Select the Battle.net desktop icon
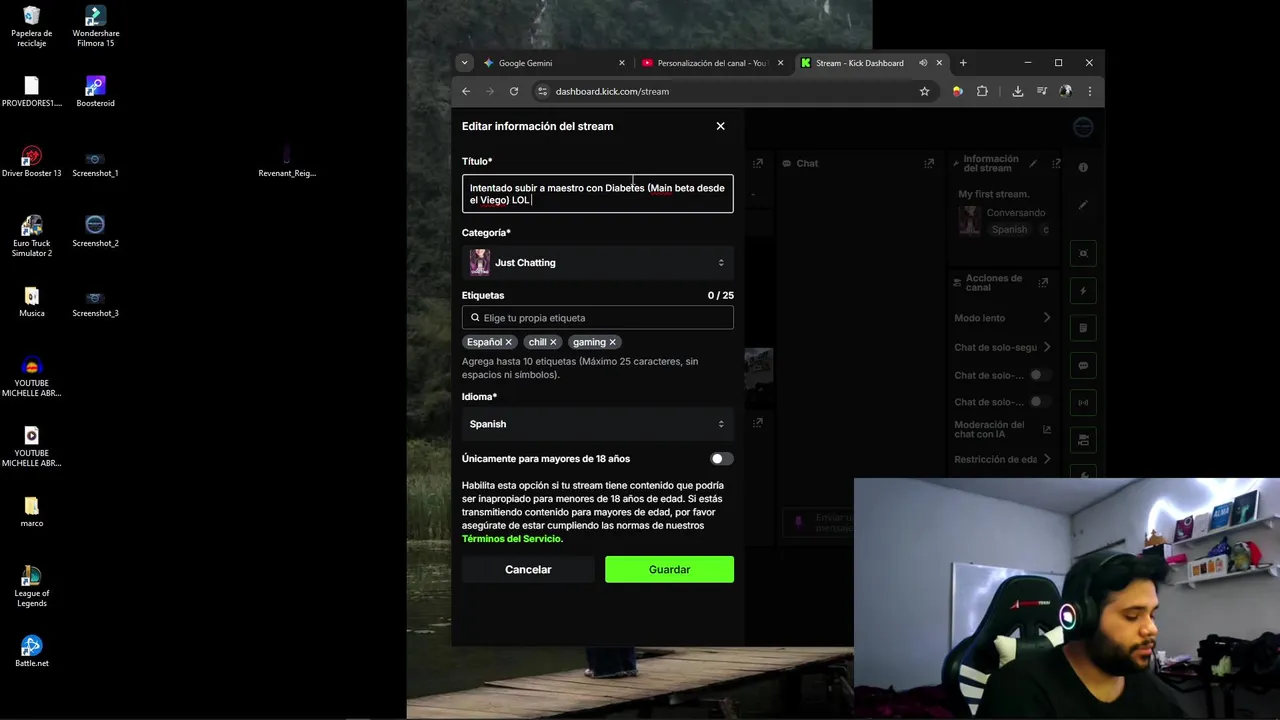 32,651
